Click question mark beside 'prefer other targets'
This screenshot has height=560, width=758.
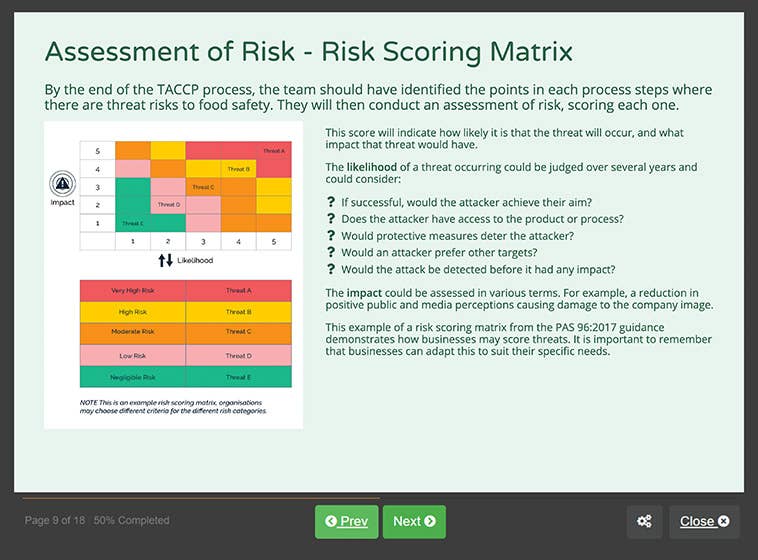point(331,253)
